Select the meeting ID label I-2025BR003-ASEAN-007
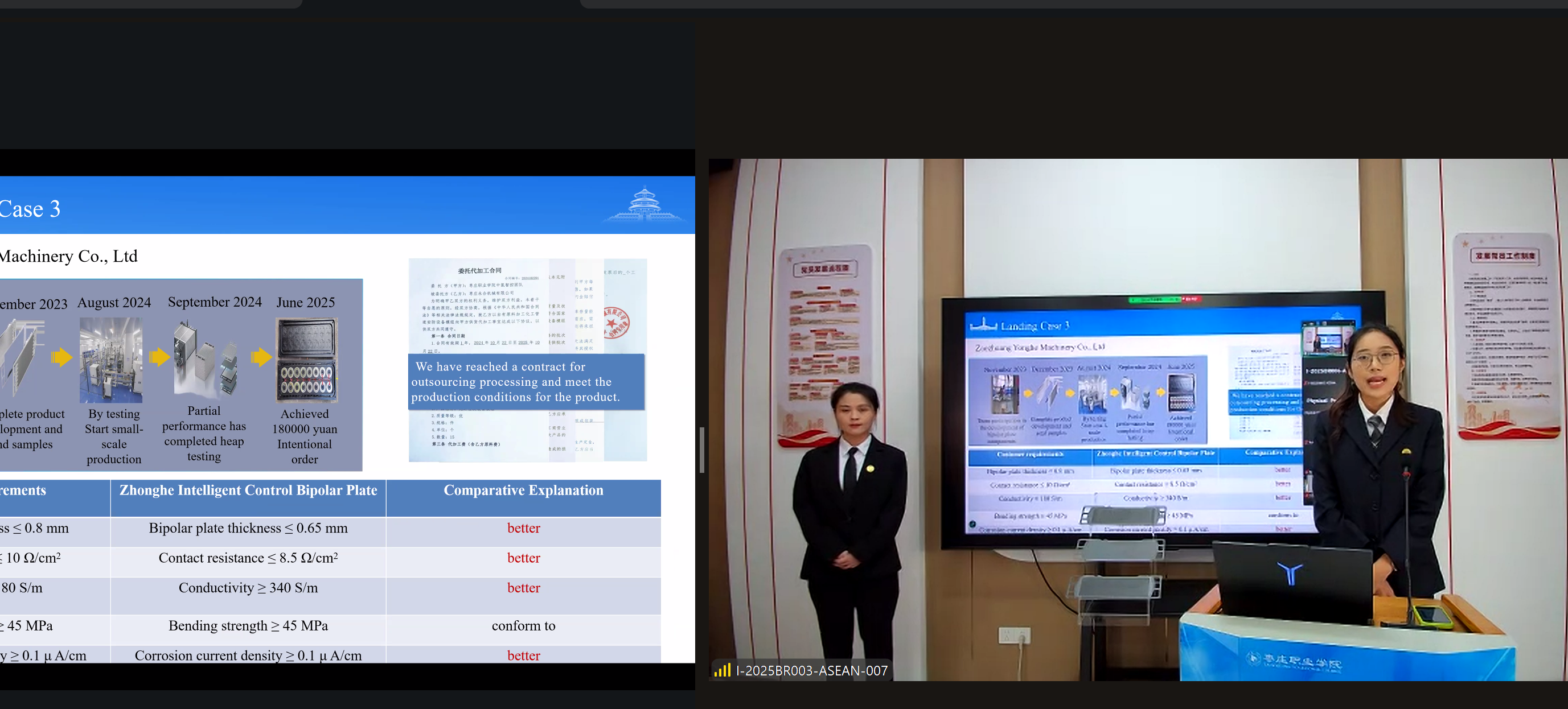Viewport: 1568px width, 709px height. (x=811, y=670)
